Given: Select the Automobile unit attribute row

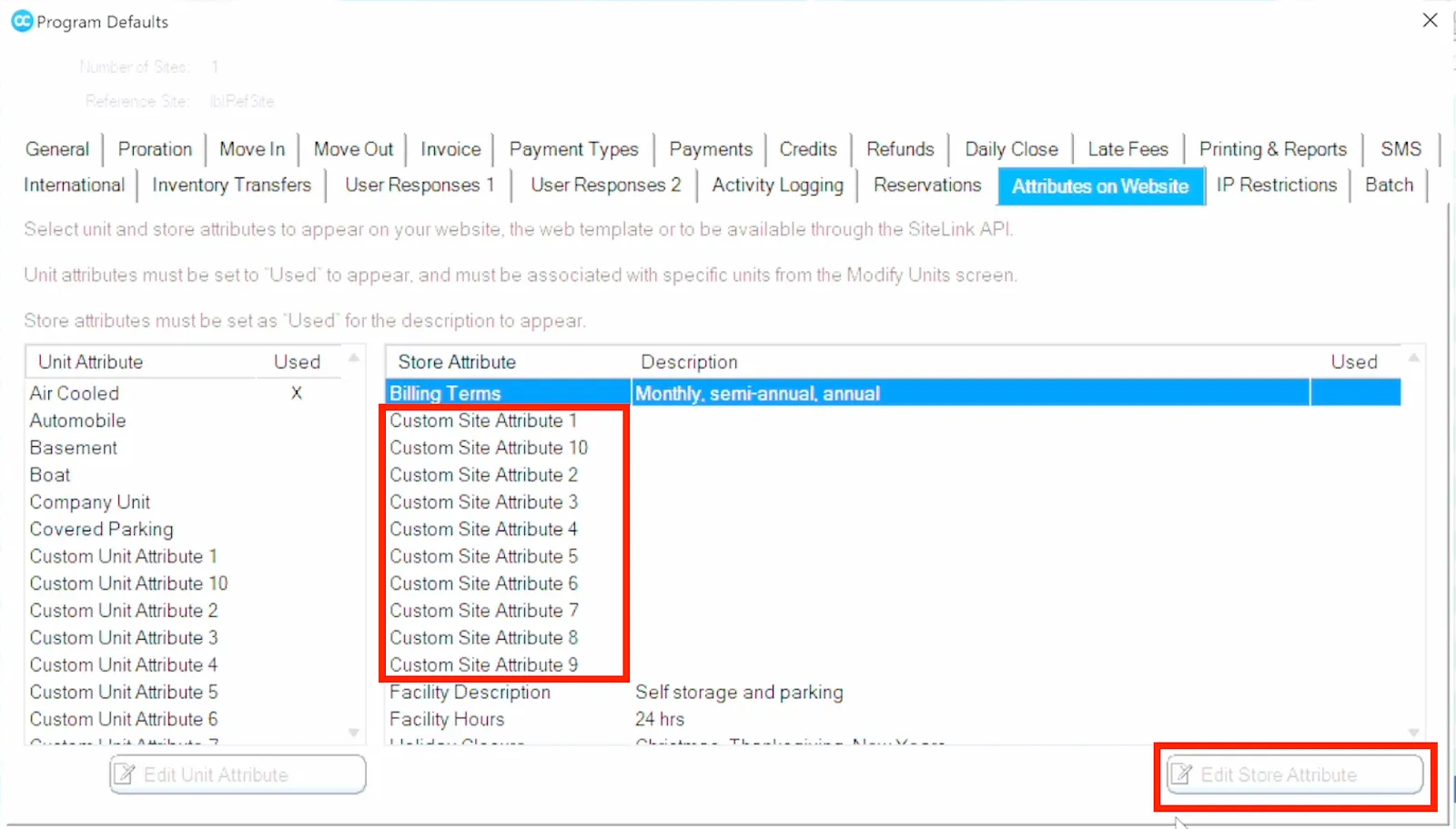Looking at the screenshot, I should pyautogui.click(x=183, y=420).
